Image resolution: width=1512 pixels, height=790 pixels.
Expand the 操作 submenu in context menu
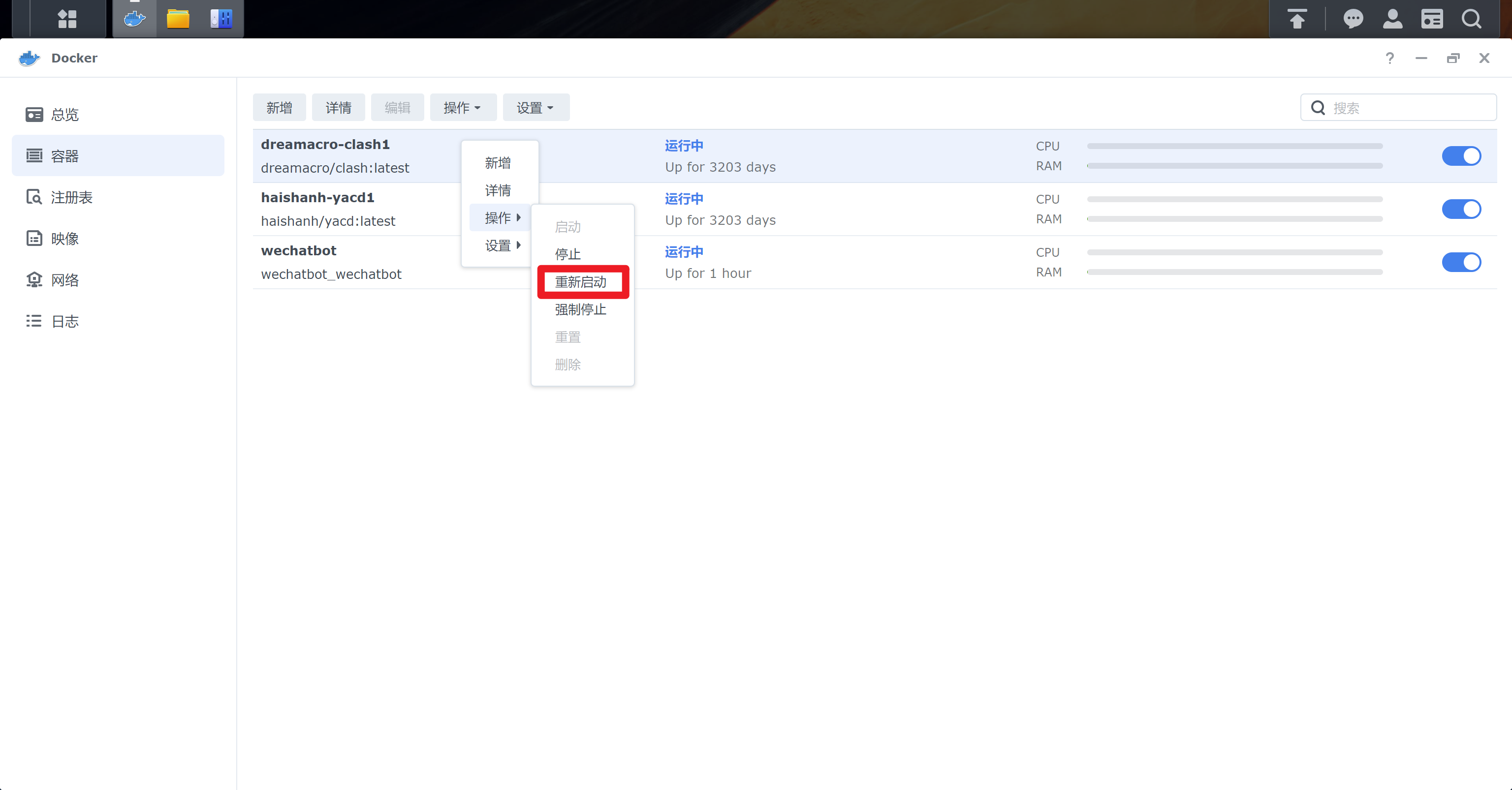pos(501,217)
